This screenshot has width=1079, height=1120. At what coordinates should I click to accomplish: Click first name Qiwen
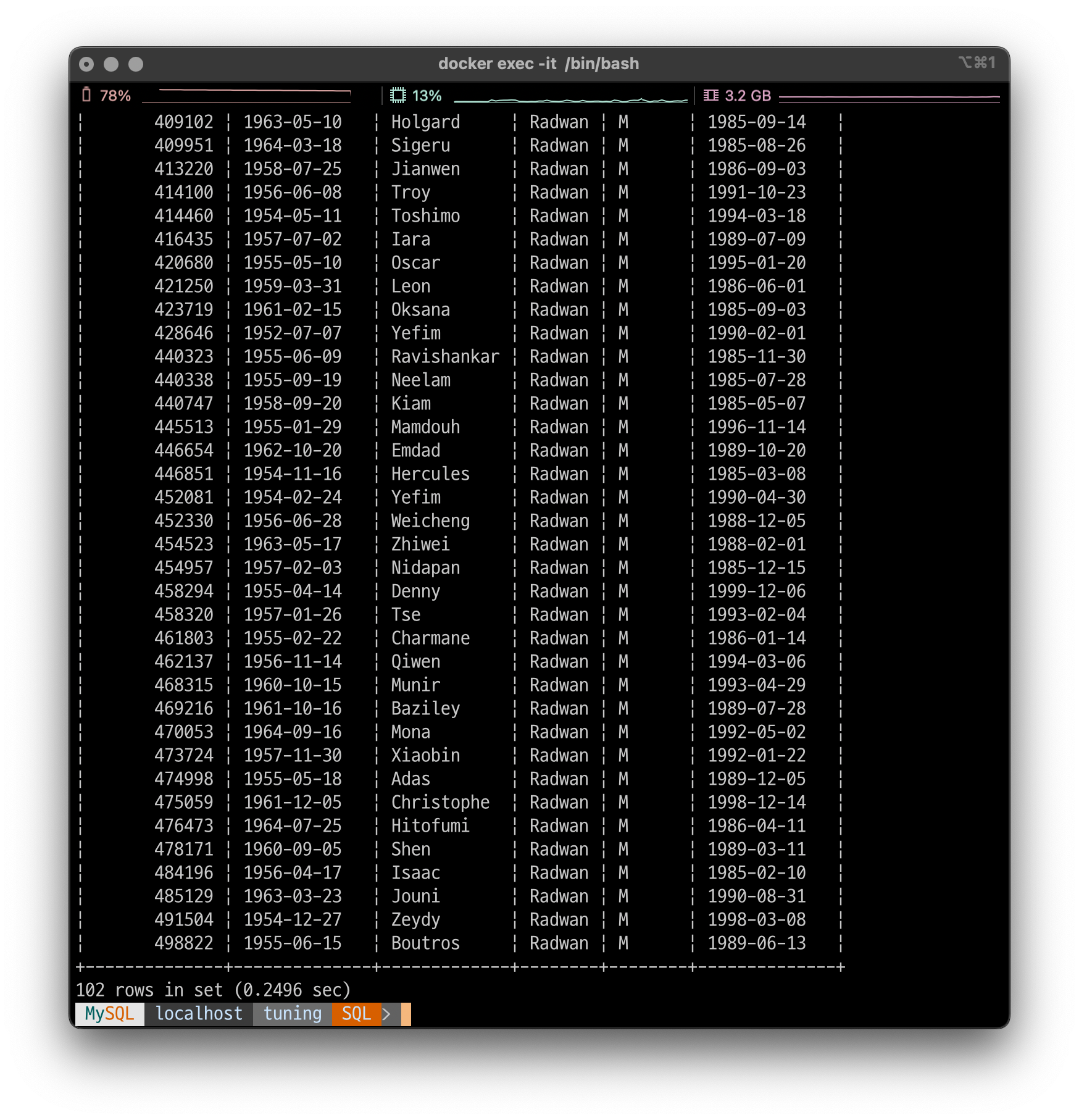(x=415, y=662)
